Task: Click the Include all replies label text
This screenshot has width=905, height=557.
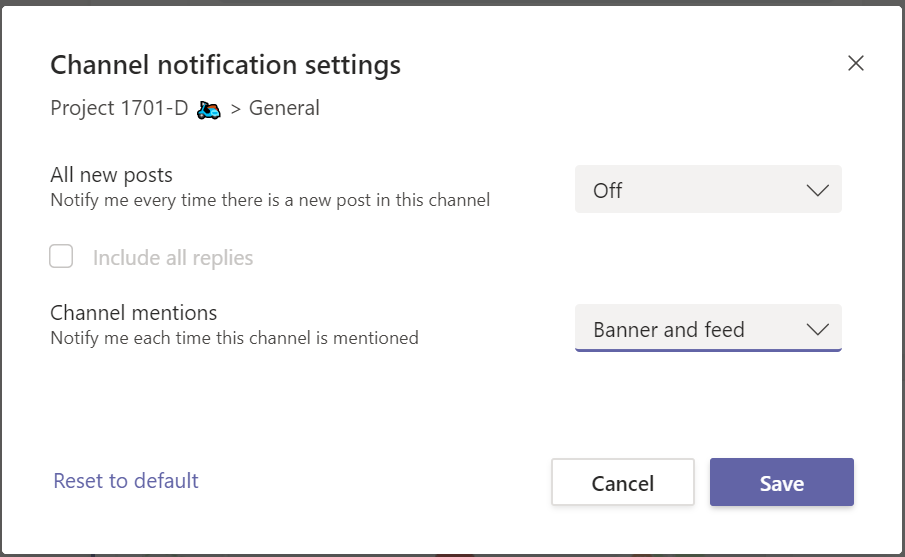Action: pyautogui.click(x=173, y=258)
